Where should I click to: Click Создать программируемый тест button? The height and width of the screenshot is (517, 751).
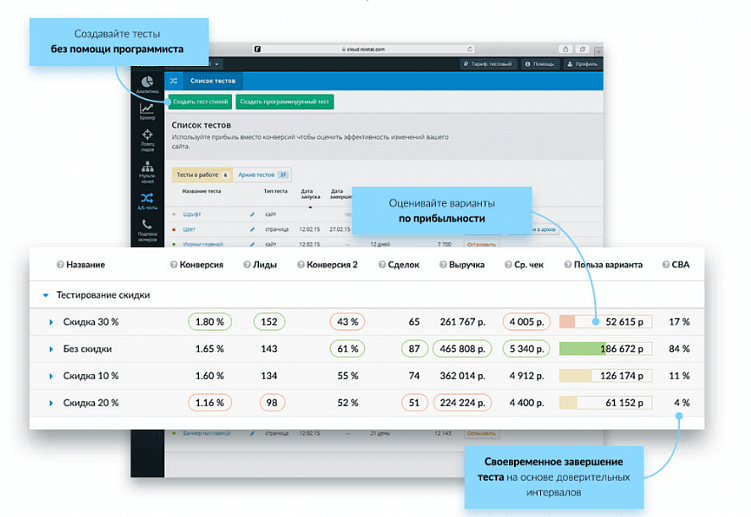coord(284,102)
